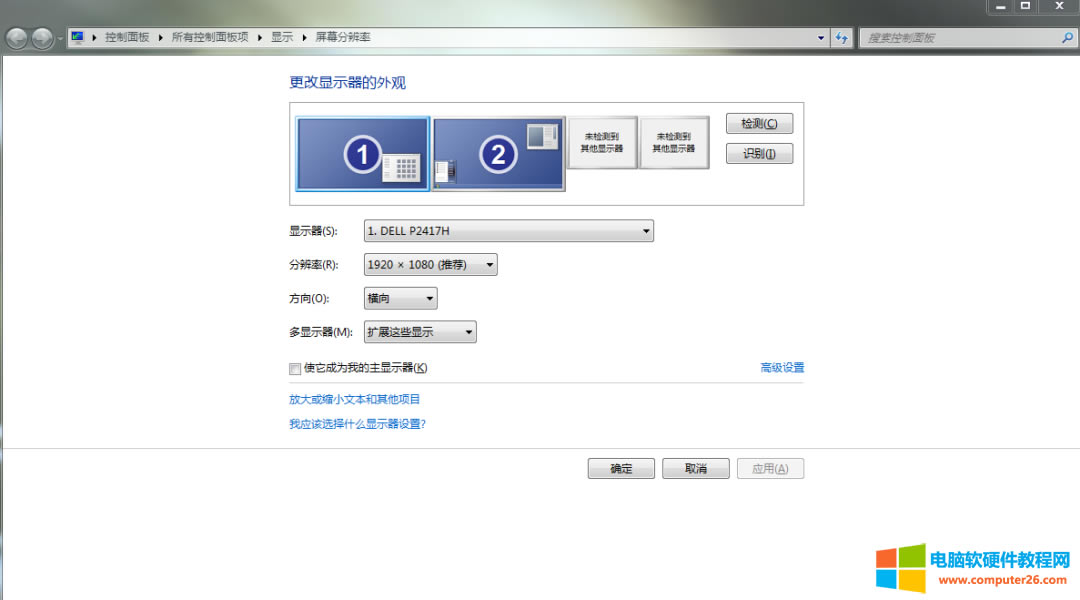Click the Forward navigation arrow button
Image resolution: width=1080 pixels, height=600 pixels.
click(x=42, y=38)
